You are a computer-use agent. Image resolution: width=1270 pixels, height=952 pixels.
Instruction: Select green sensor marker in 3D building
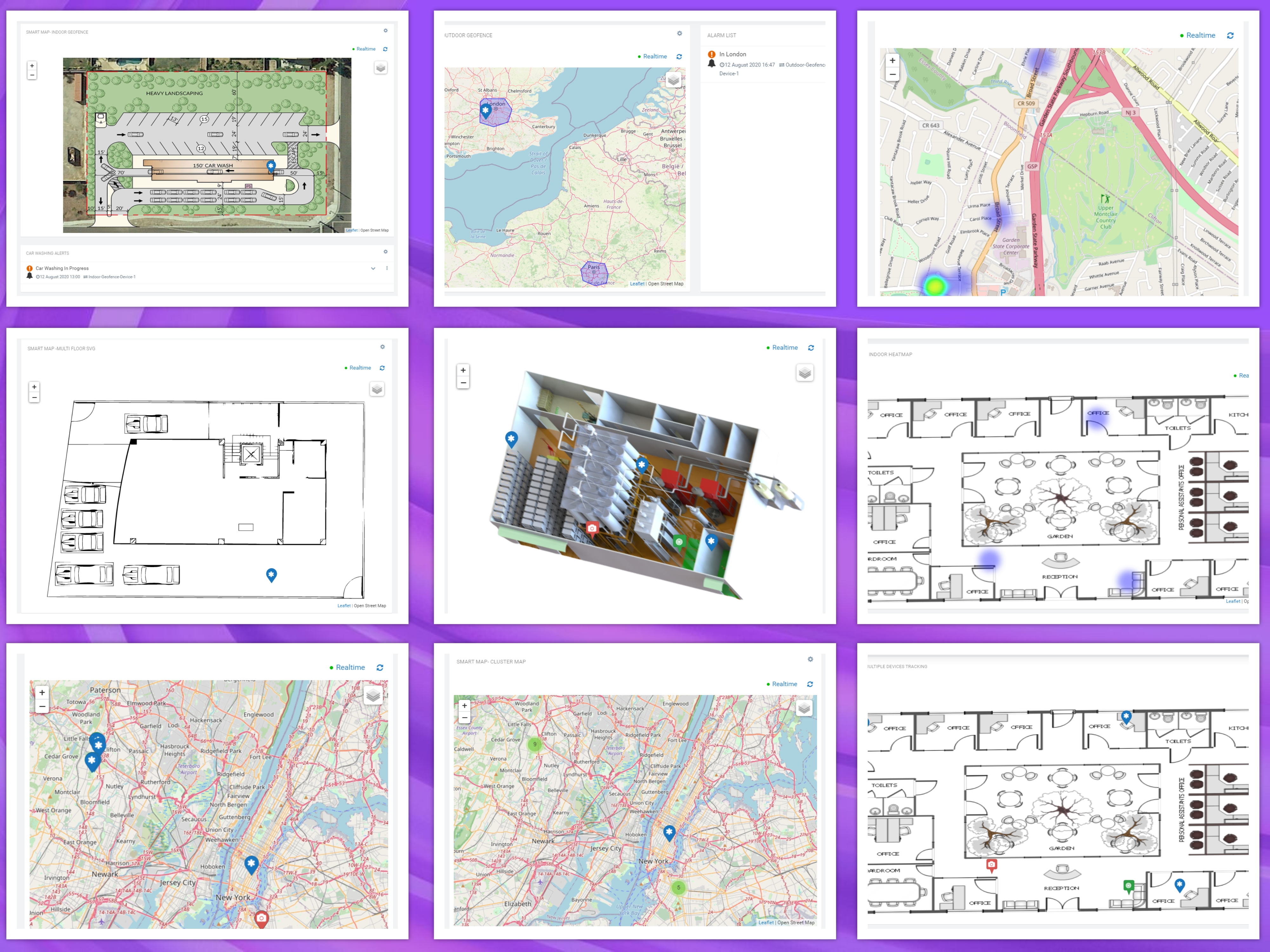pyautogui.click(x=679, y=542)
